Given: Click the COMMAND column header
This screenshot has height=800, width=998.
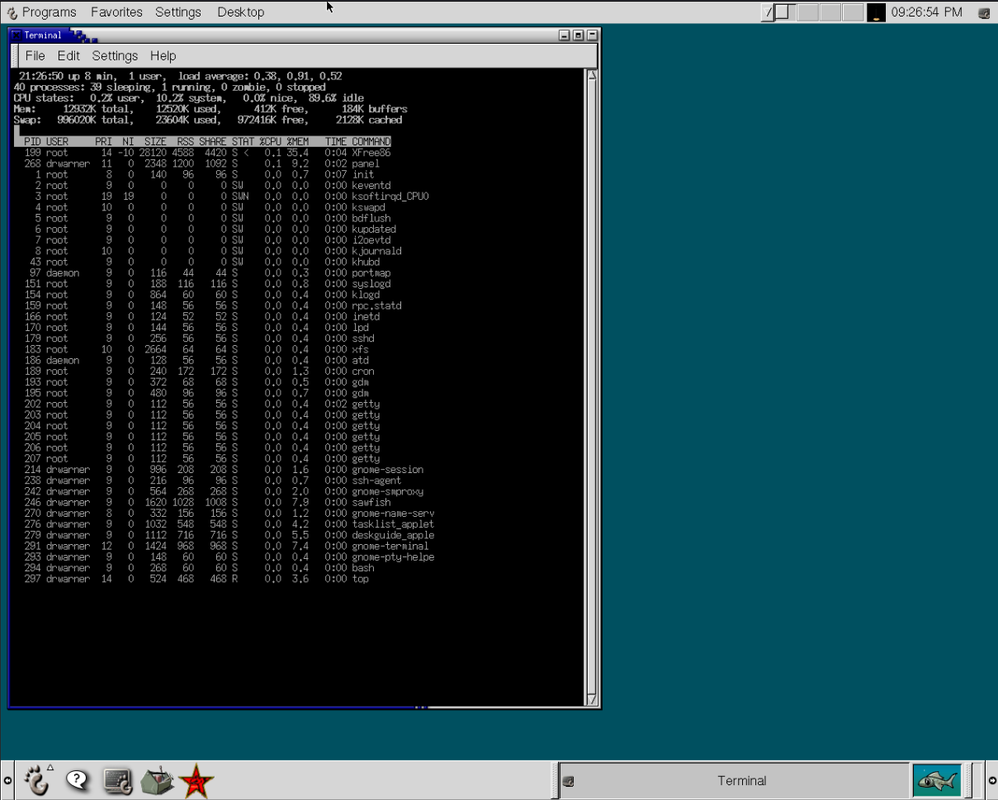Looking at the screenshot, I should 371,141.
